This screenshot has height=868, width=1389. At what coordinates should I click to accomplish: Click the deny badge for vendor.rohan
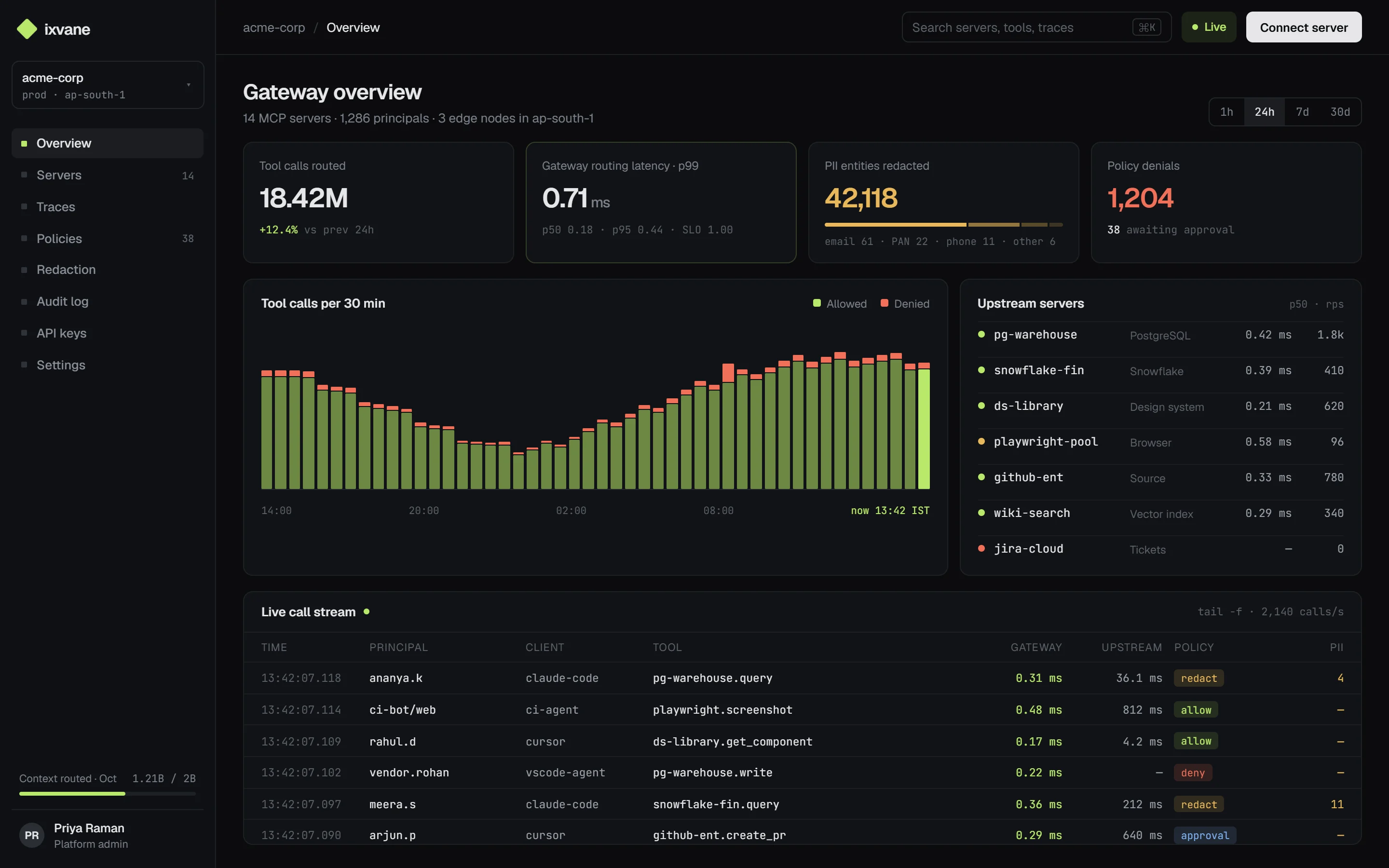tap(1193, 773)
